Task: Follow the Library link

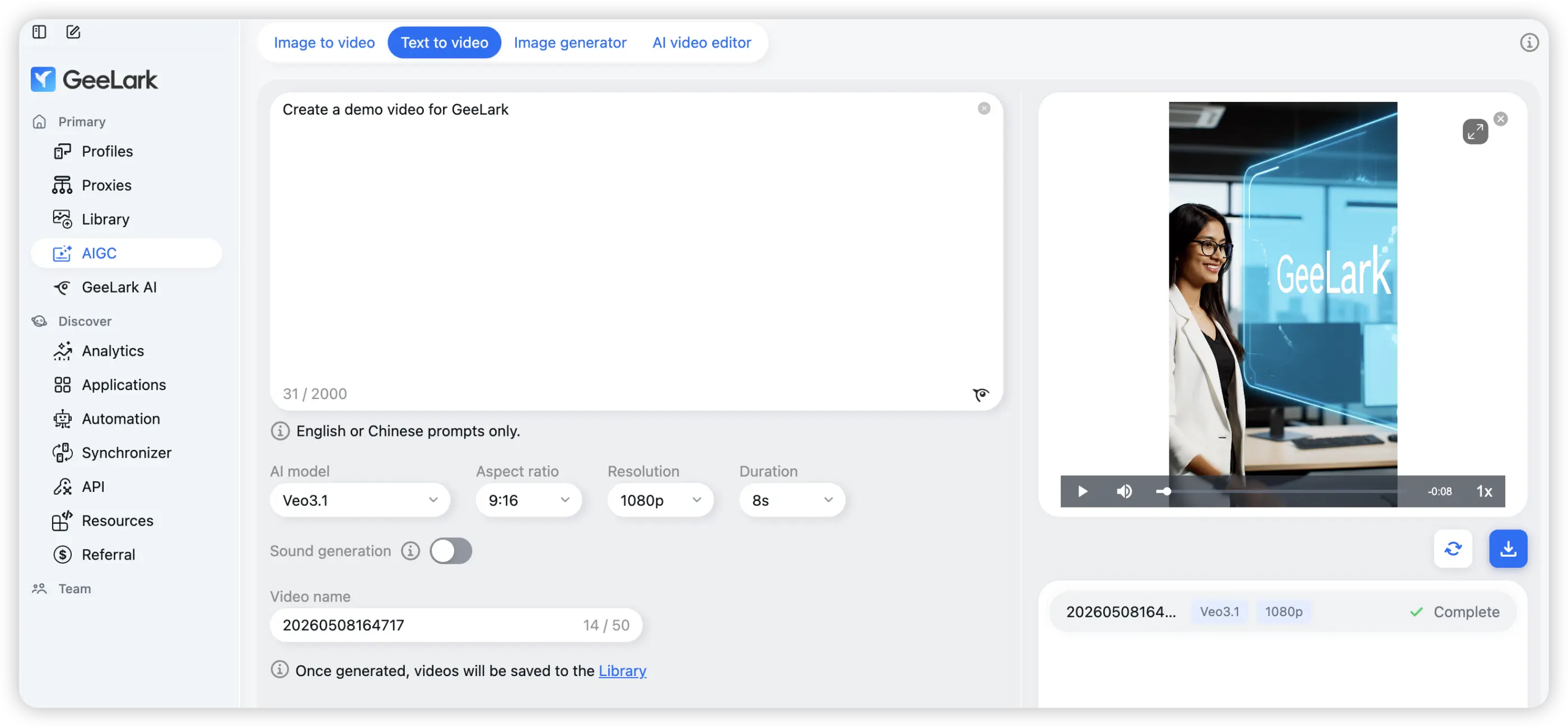Action: [622, 670]
